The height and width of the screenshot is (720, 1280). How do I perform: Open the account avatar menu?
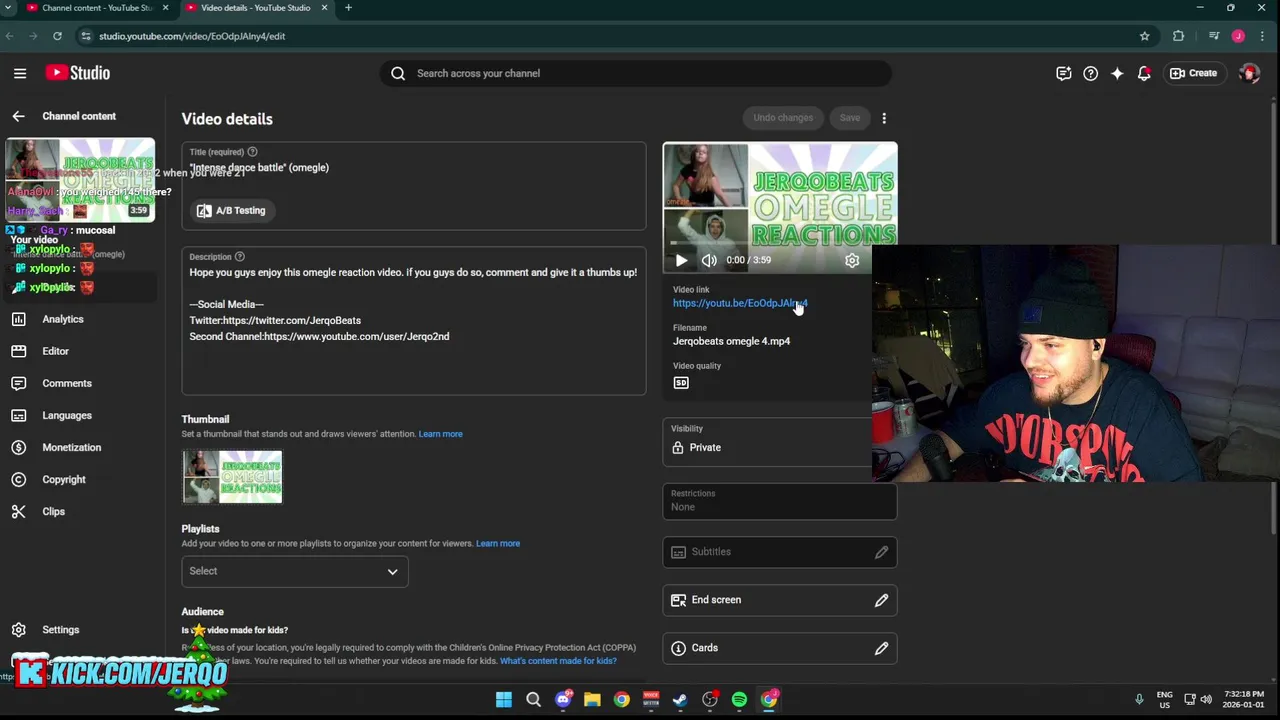(1249, 73)
